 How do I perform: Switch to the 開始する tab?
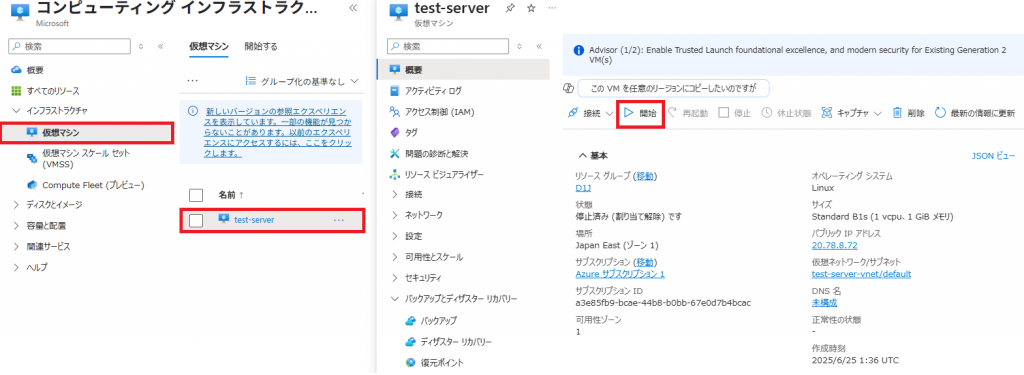pos(261,46)
